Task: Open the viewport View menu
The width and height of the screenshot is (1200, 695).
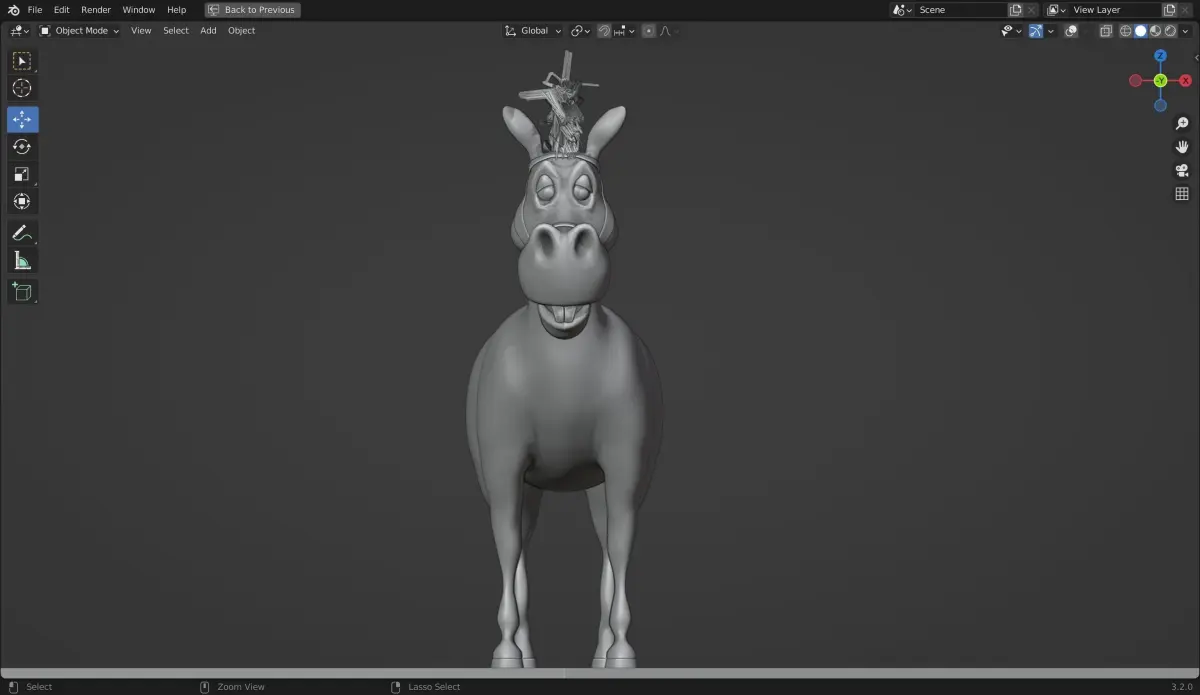Action: [141, 31]
